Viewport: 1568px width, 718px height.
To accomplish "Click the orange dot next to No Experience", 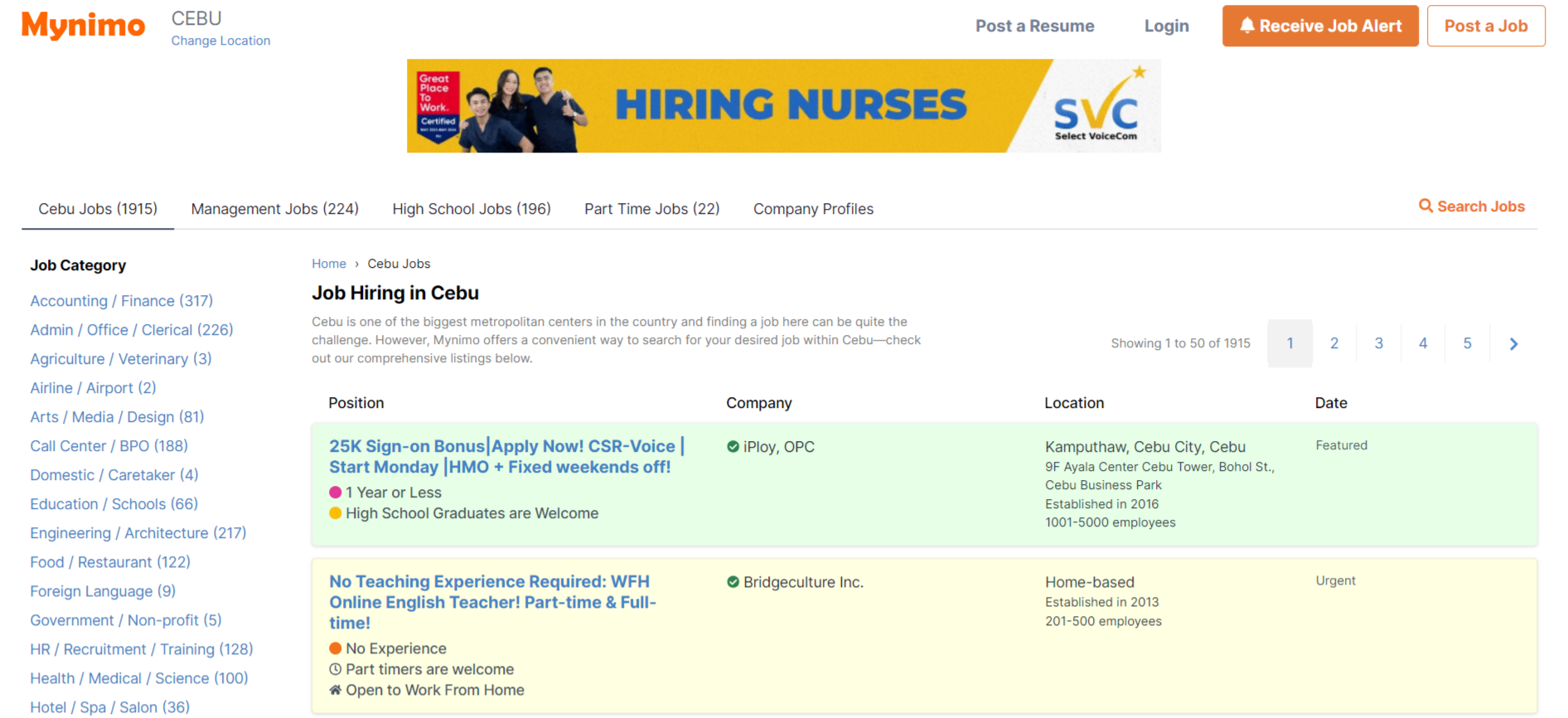I will 336,648.
